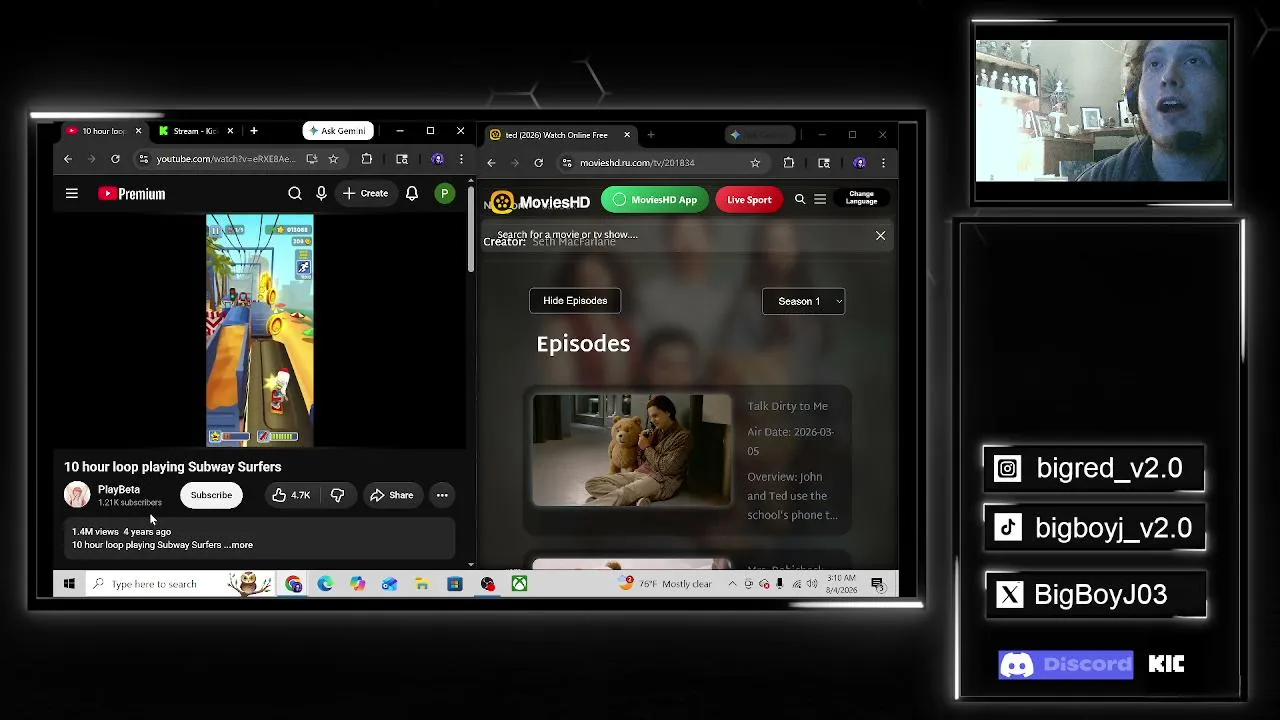Viewport: 1280px width, 720px height.
Task: Open the Talk Dirty to Me episode title
Action: pos(788,406)
